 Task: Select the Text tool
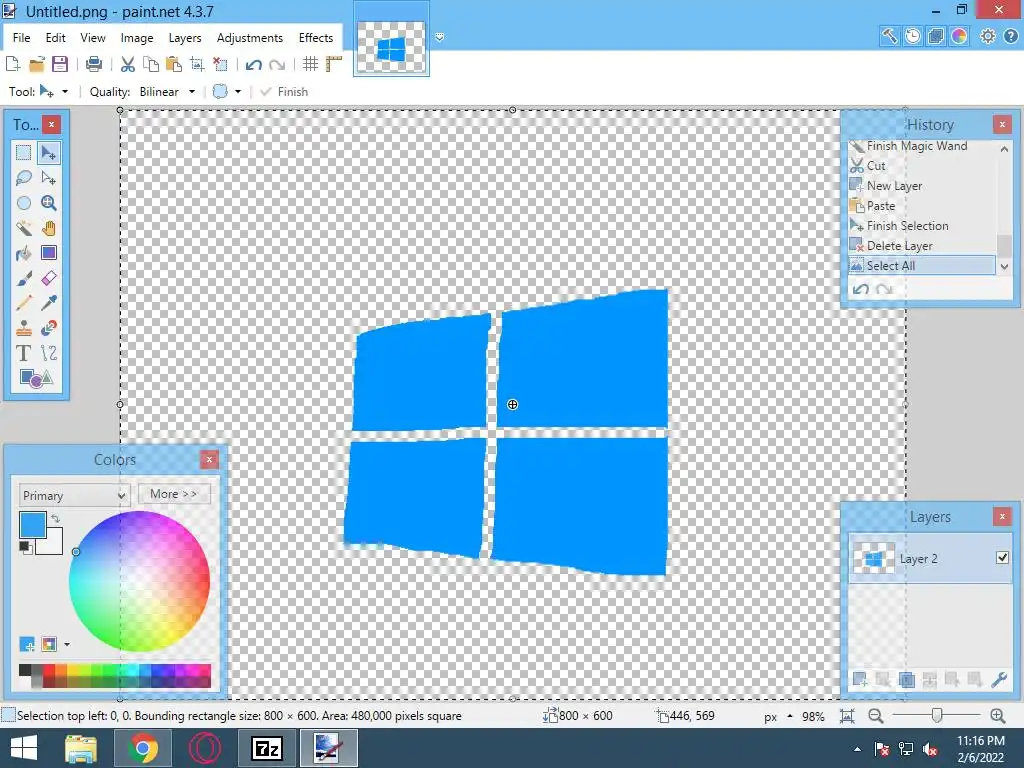coord(24,353)
